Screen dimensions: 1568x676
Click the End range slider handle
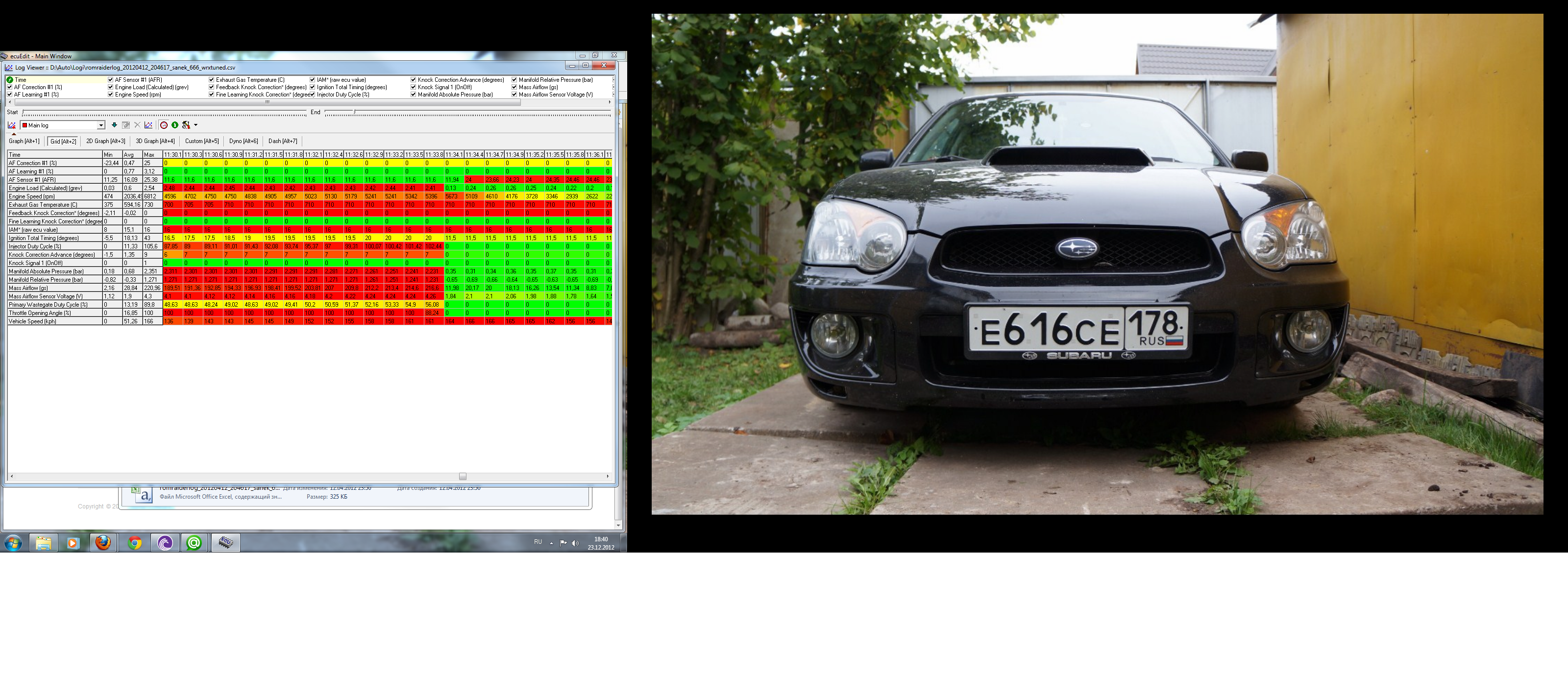coord(355,113)
